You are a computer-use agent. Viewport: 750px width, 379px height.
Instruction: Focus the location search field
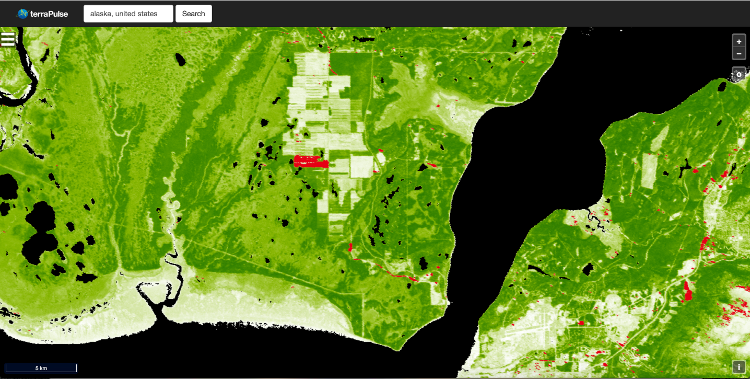pos(128,13)
